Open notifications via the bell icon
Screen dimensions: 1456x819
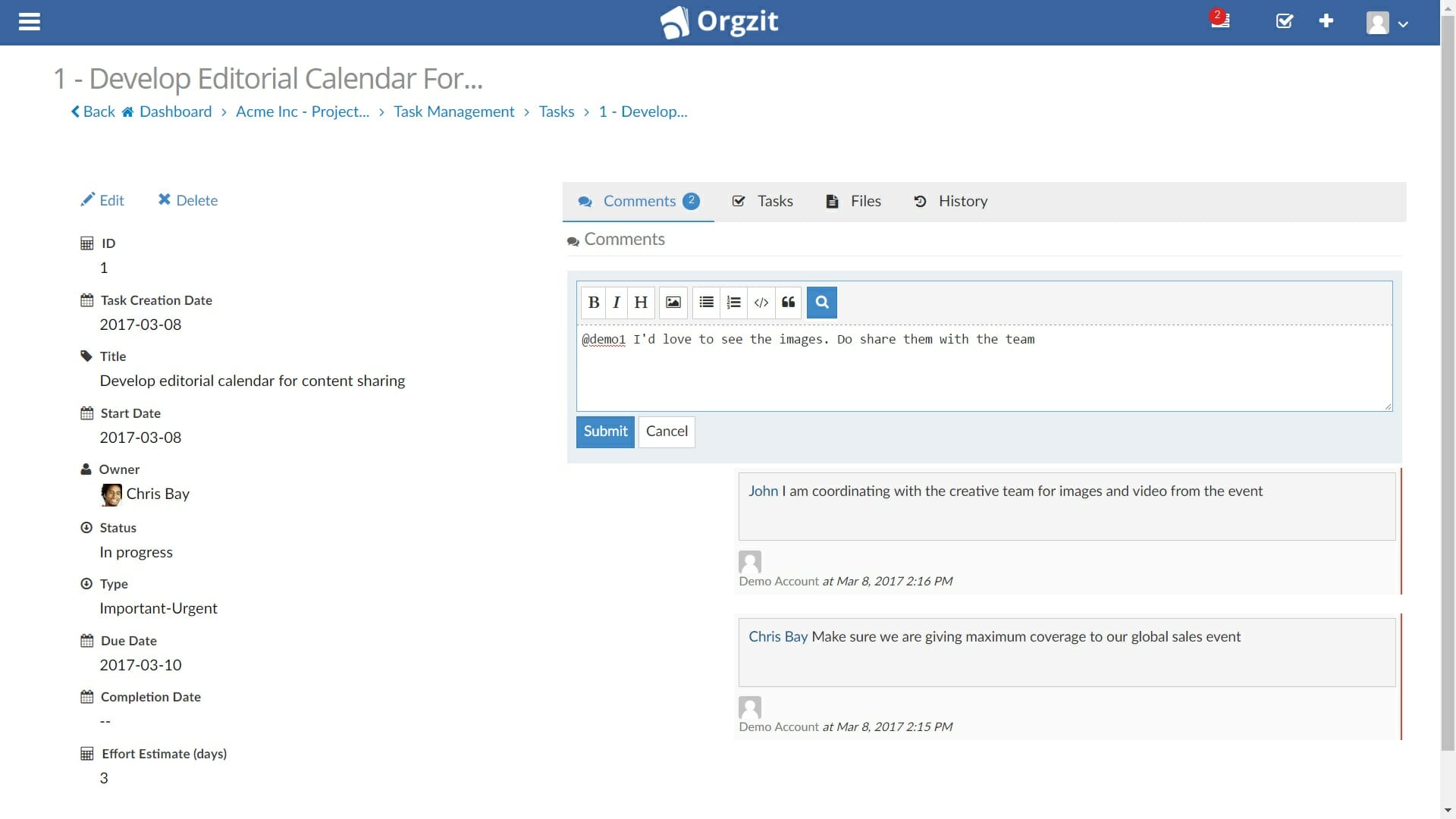click(1219, 22)
